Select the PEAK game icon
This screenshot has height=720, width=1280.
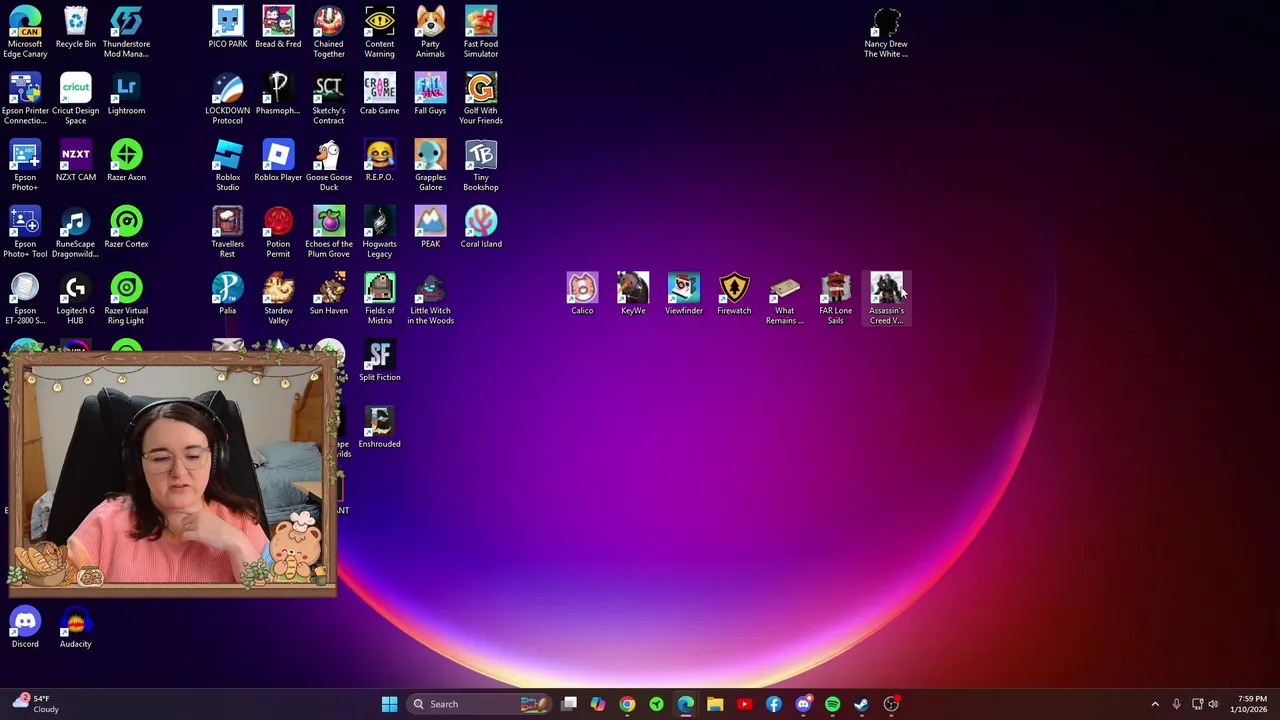click(430, 227)
